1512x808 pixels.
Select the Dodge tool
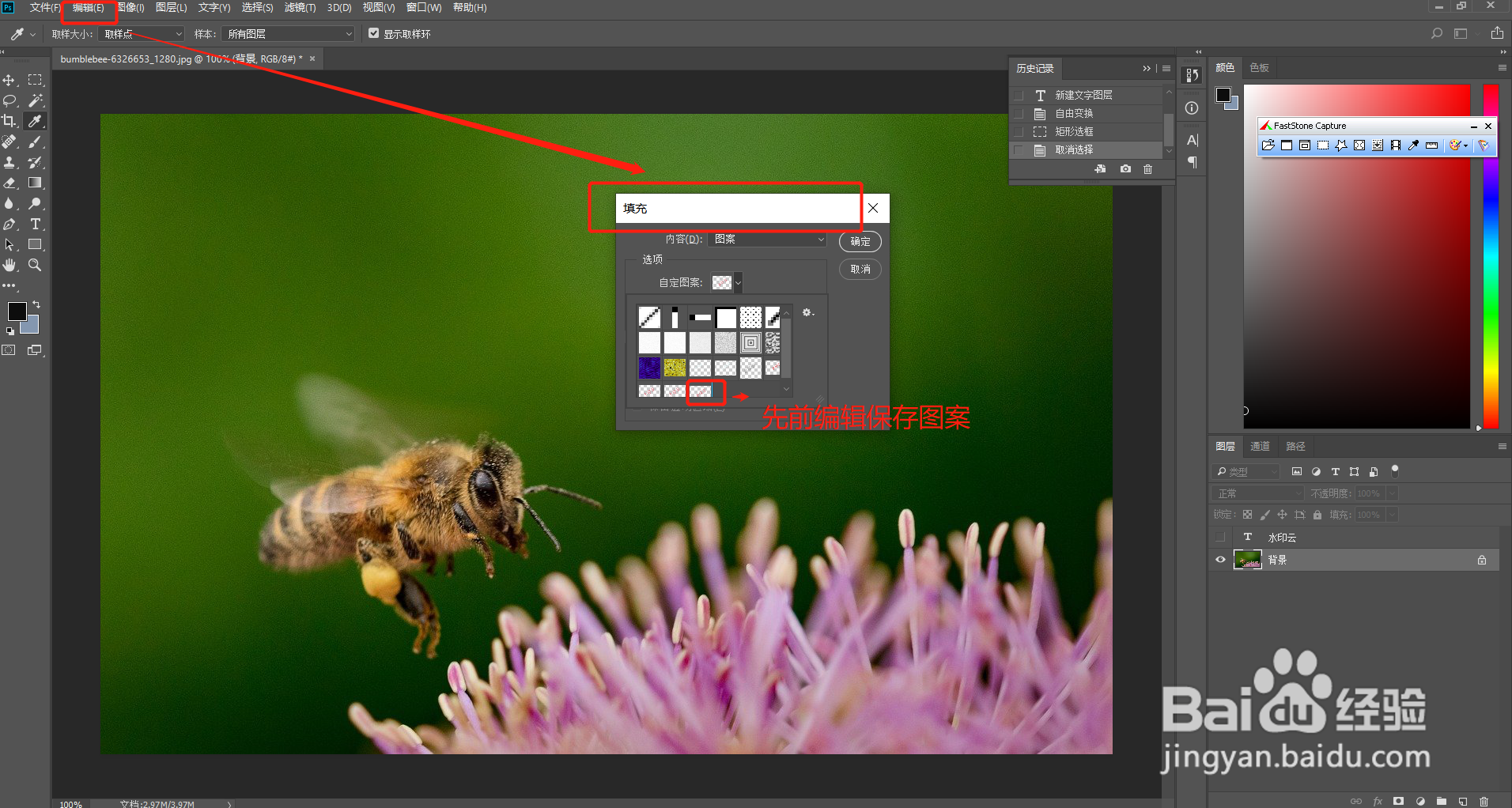tap(36, 204)
